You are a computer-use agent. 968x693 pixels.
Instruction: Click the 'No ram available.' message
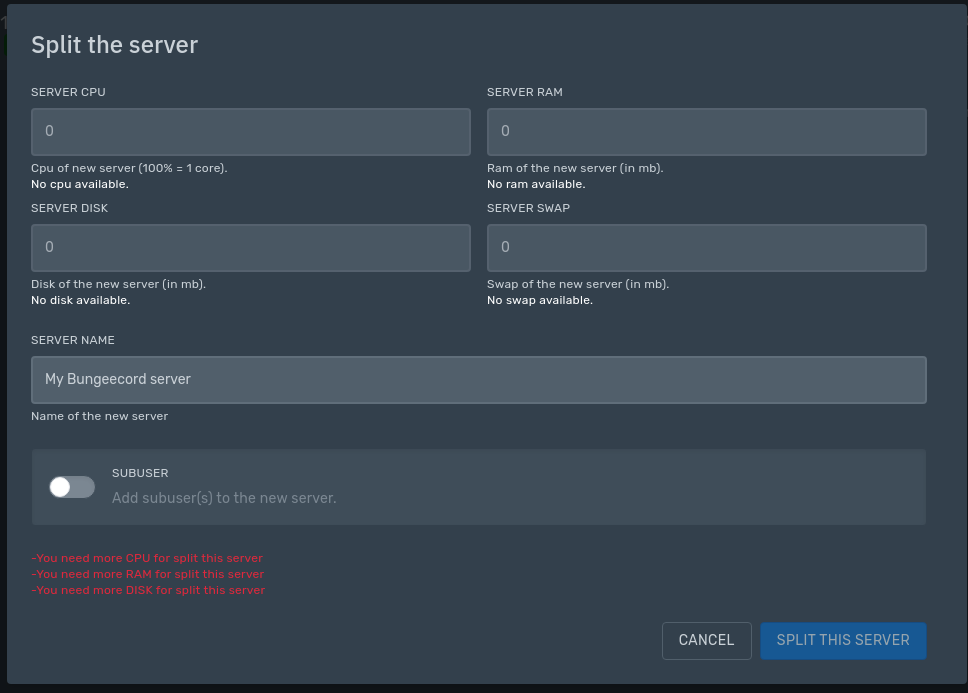click(536, 184)
